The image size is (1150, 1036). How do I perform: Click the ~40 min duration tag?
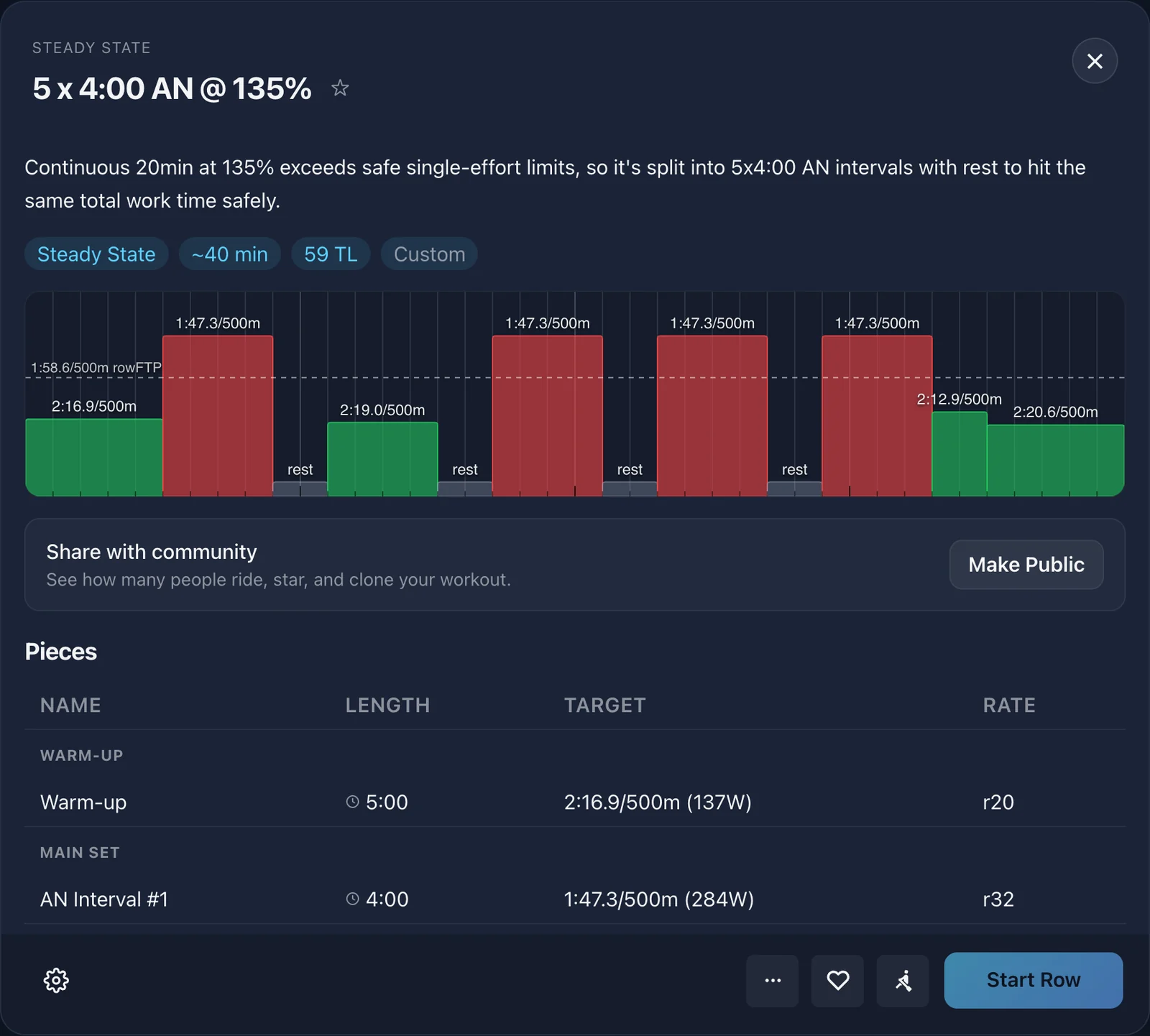tap(230, 254)
